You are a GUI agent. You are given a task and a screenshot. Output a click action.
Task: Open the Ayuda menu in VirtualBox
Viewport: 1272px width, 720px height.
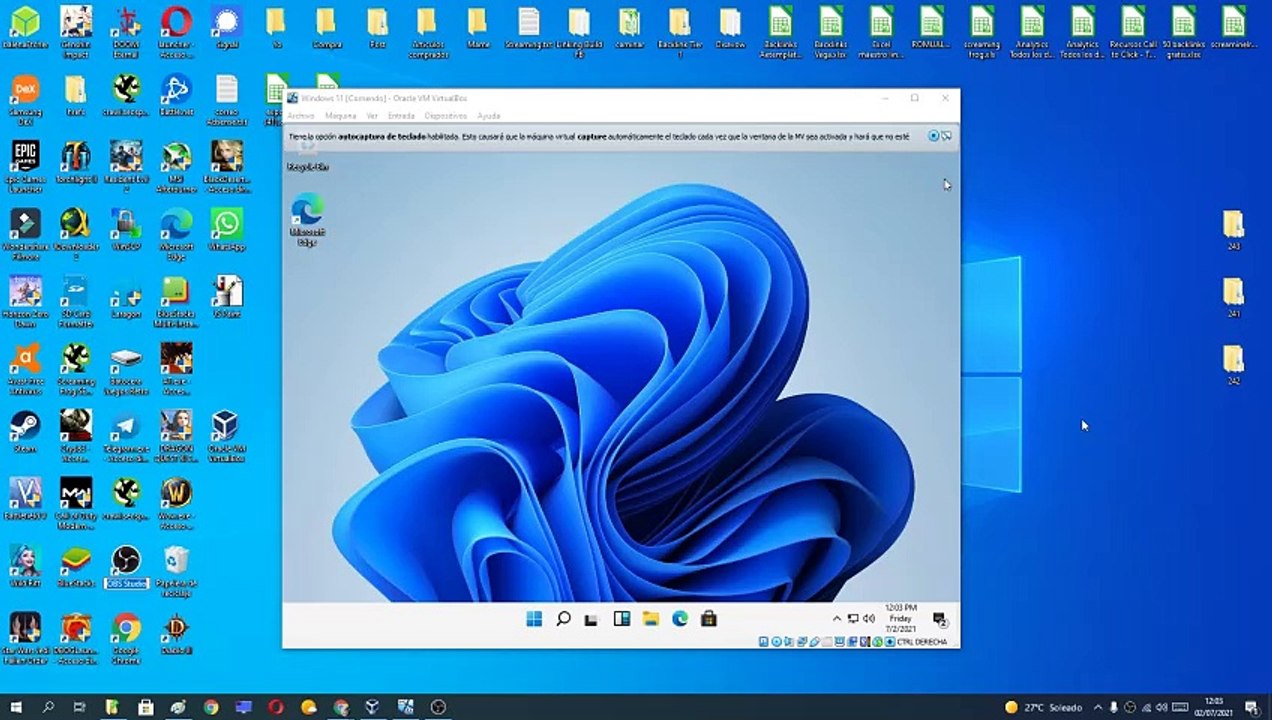tap(488, 116)
